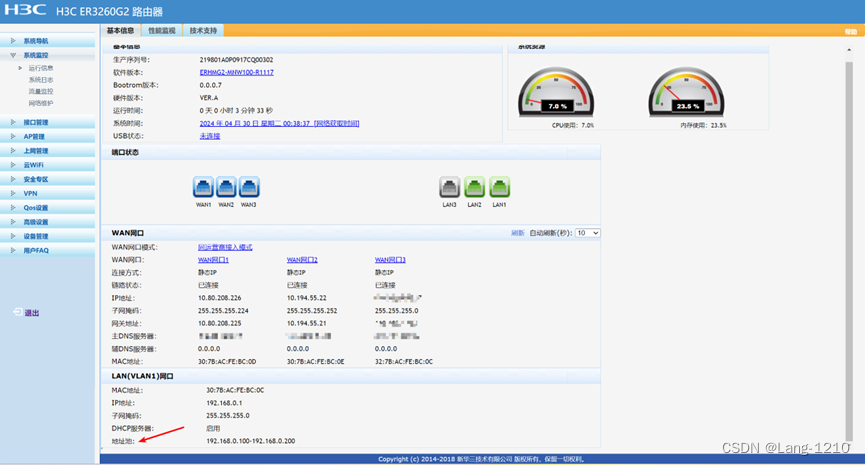This screenshot has height=465, width=865.
Task: Switch to the 技术支持 tab
Action: (204, 31)
